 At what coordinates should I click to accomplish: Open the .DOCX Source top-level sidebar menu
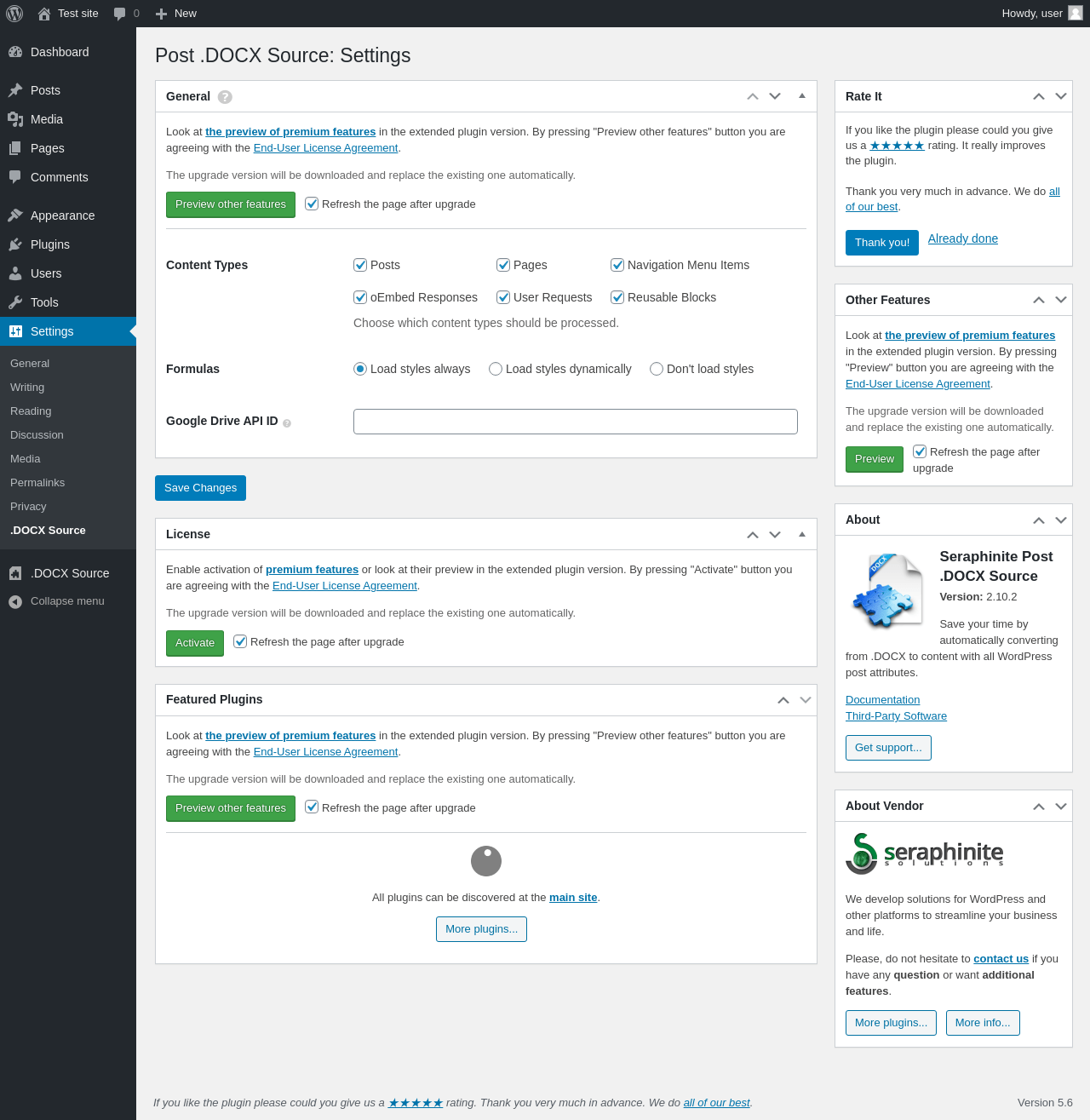click(68, 573)
